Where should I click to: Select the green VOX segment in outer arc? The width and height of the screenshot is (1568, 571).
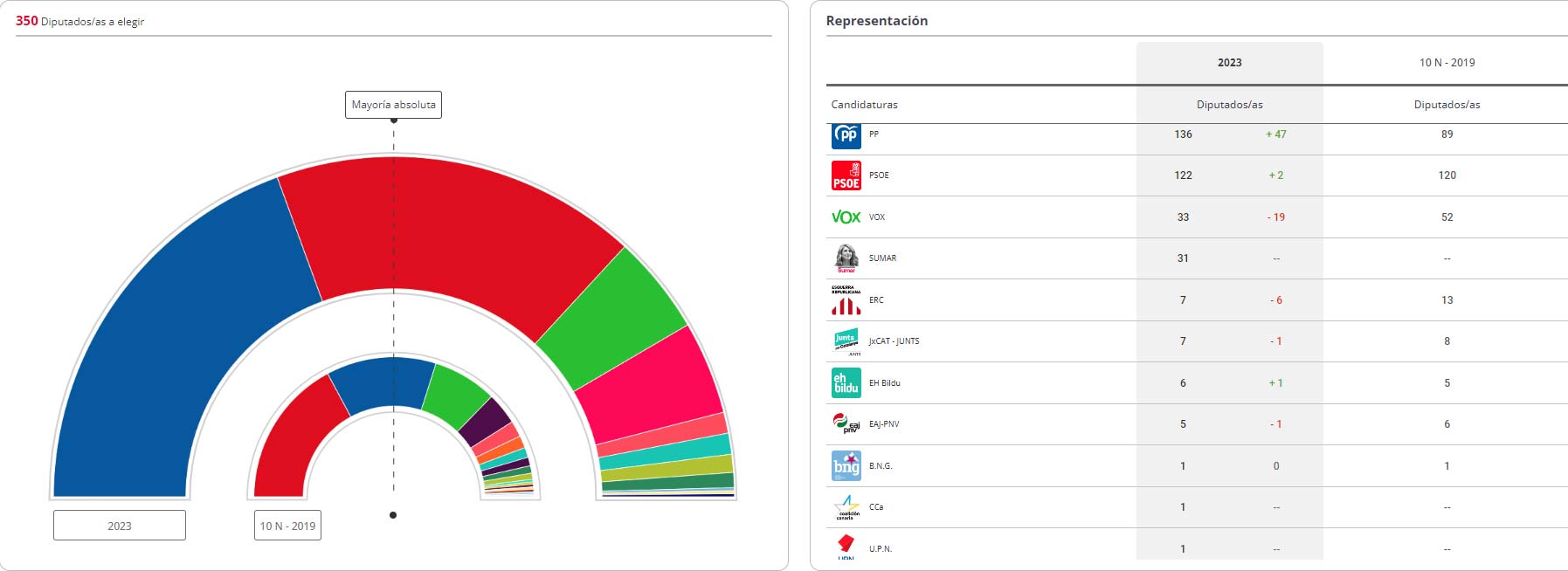pyautogui.click(x=611, y=319)
